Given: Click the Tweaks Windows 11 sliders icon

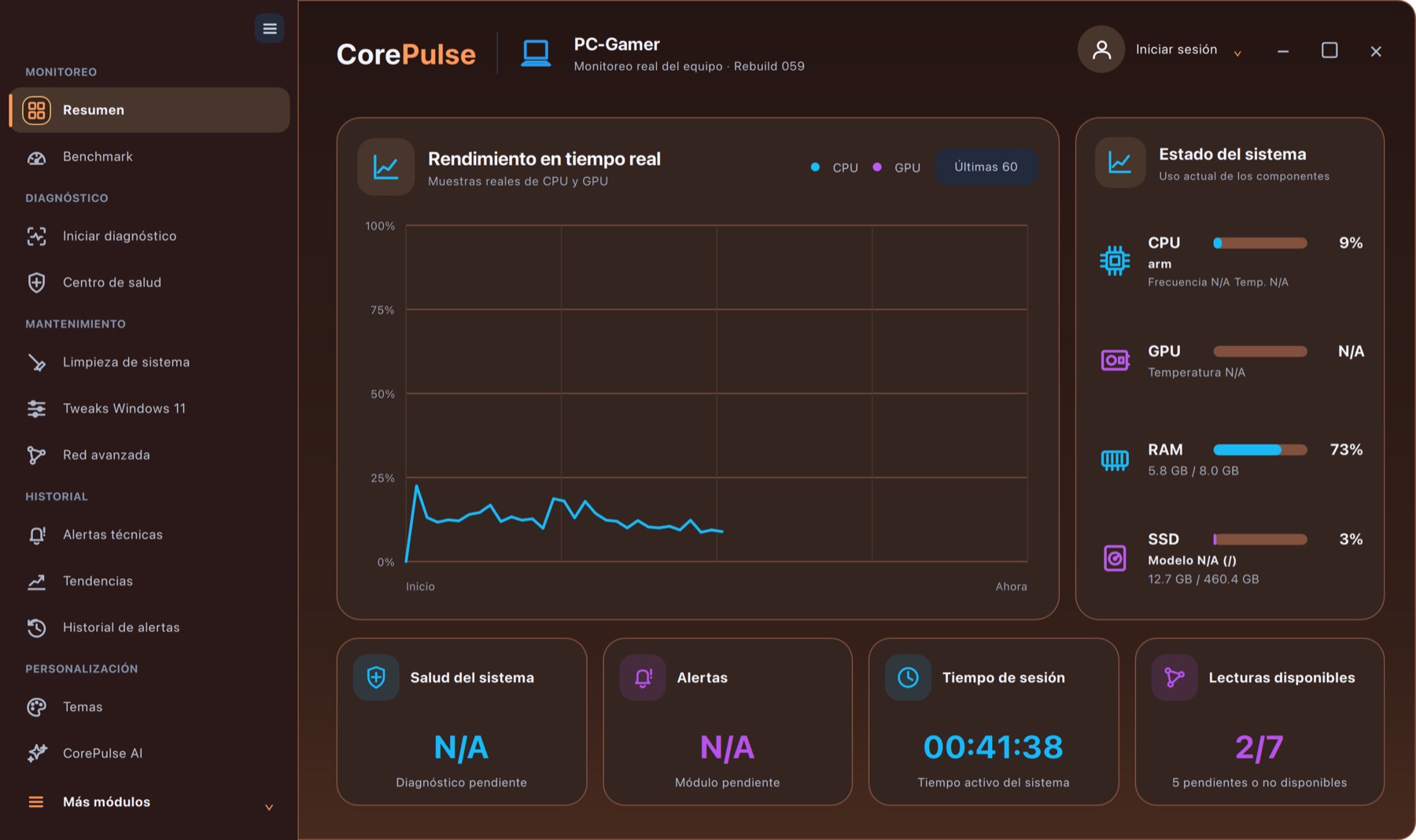Looking at the screenshot, I should [x=36, y=409].
